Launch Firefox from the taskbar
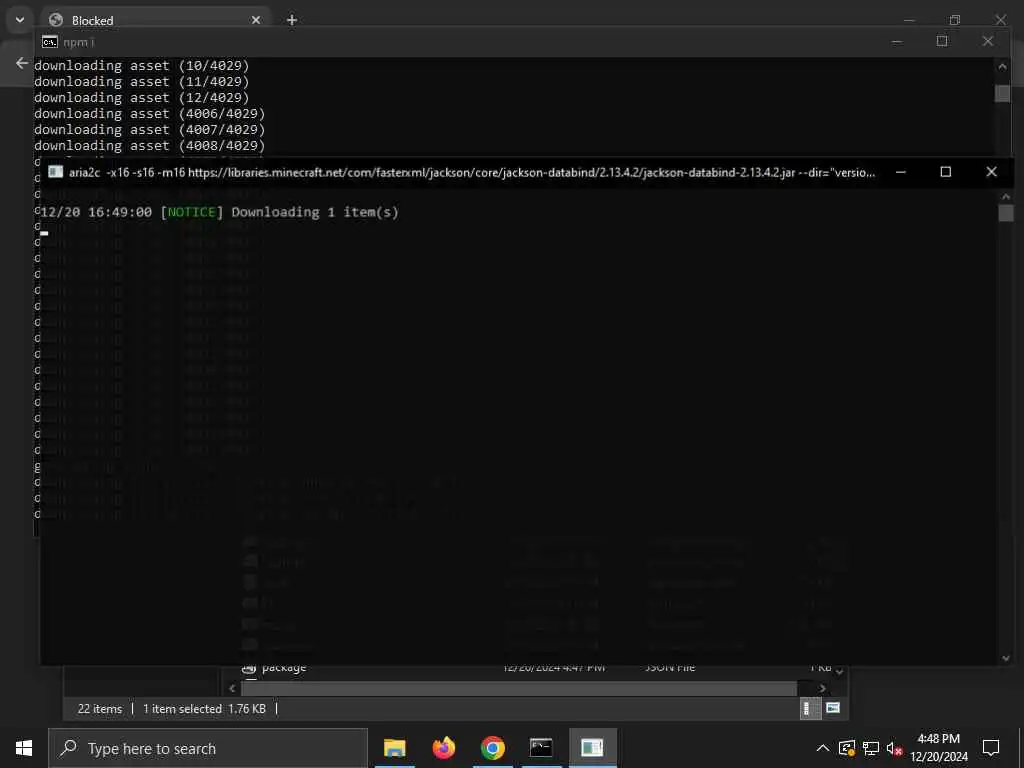 pos(443,748)
